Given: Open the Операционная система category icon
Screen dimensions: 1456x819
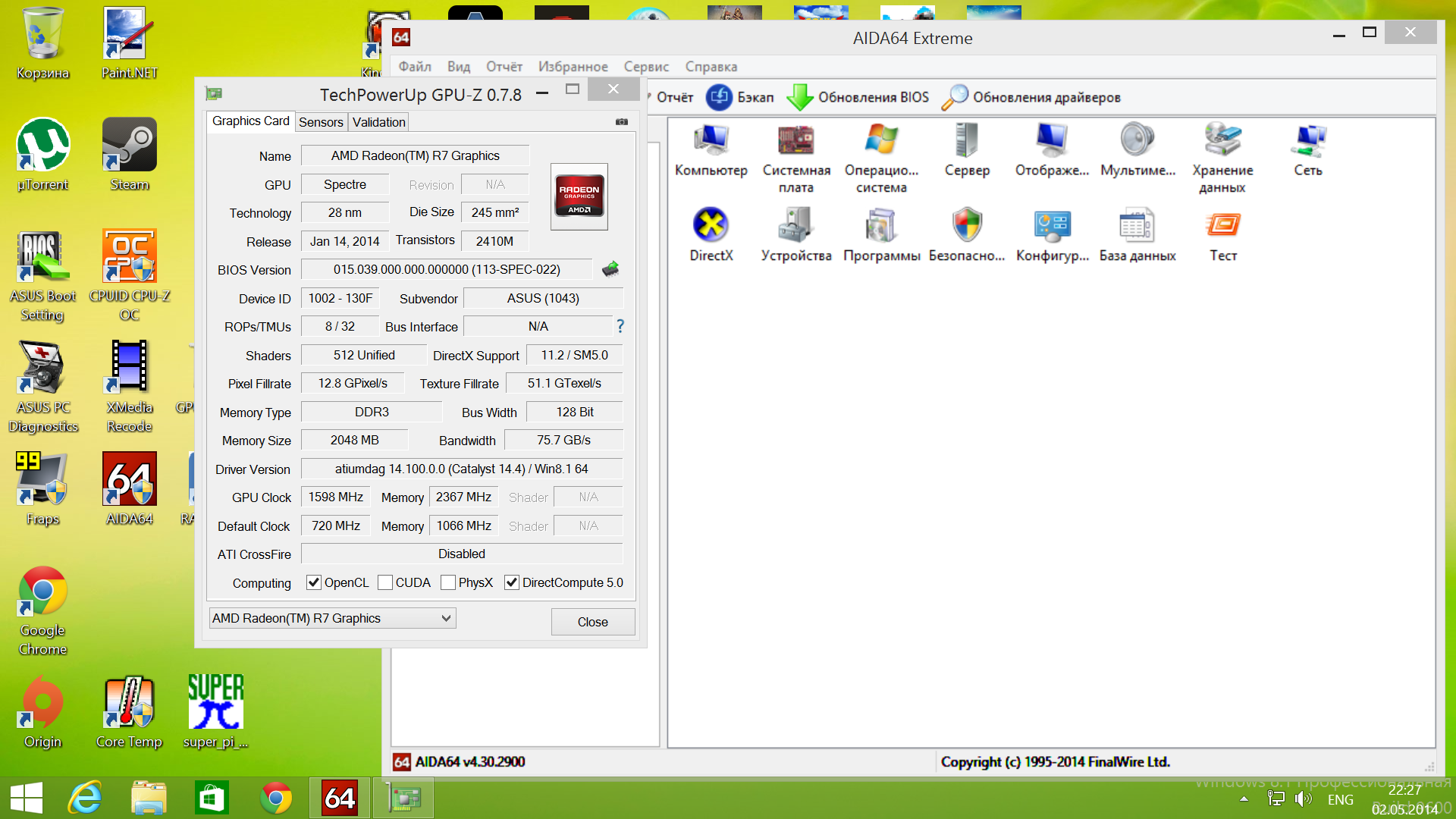Looking at the screenshot, I should [881, 159].
